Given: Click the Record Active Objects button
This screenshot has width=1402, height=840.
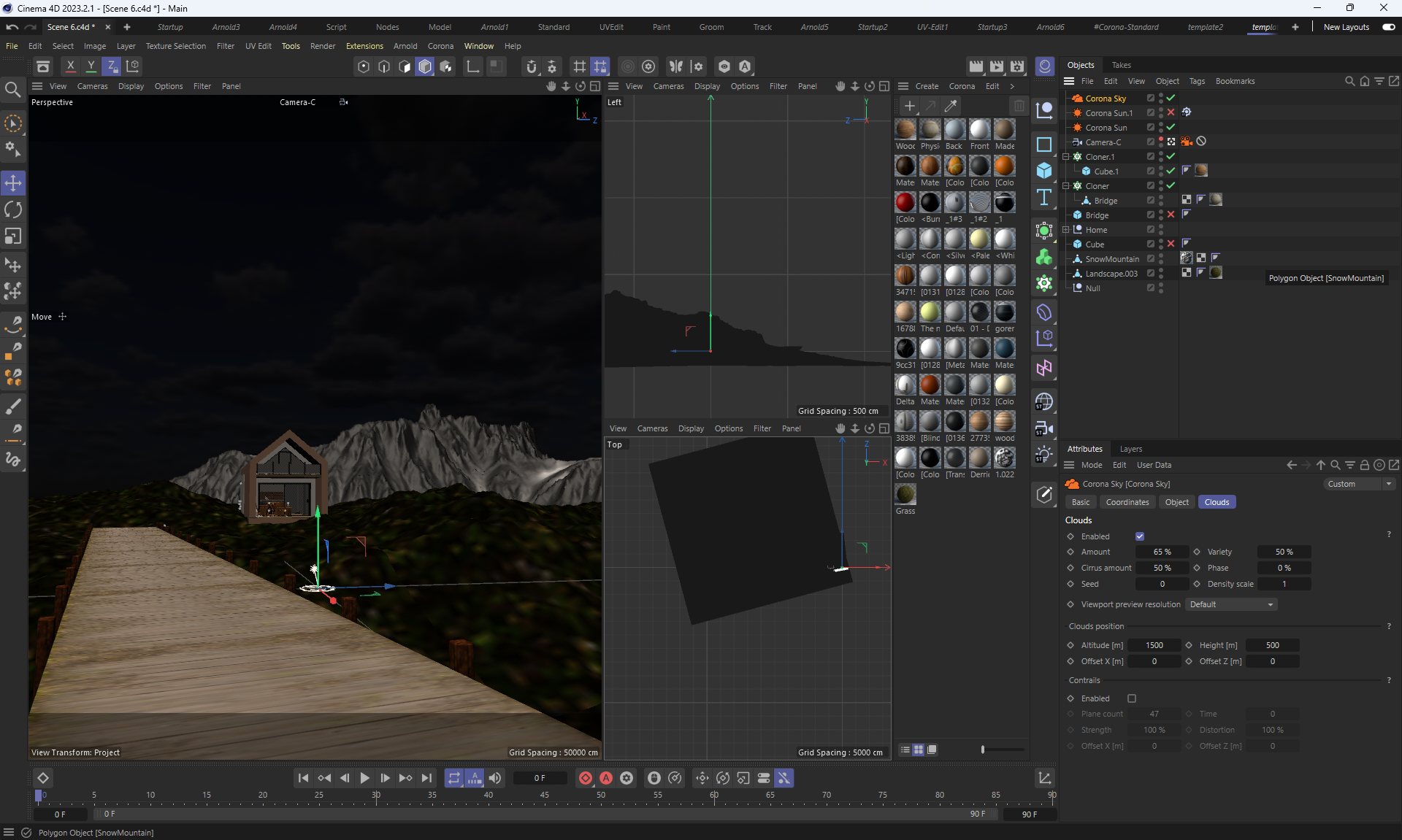Looking at the screenshot, I should tap(586, 778).
